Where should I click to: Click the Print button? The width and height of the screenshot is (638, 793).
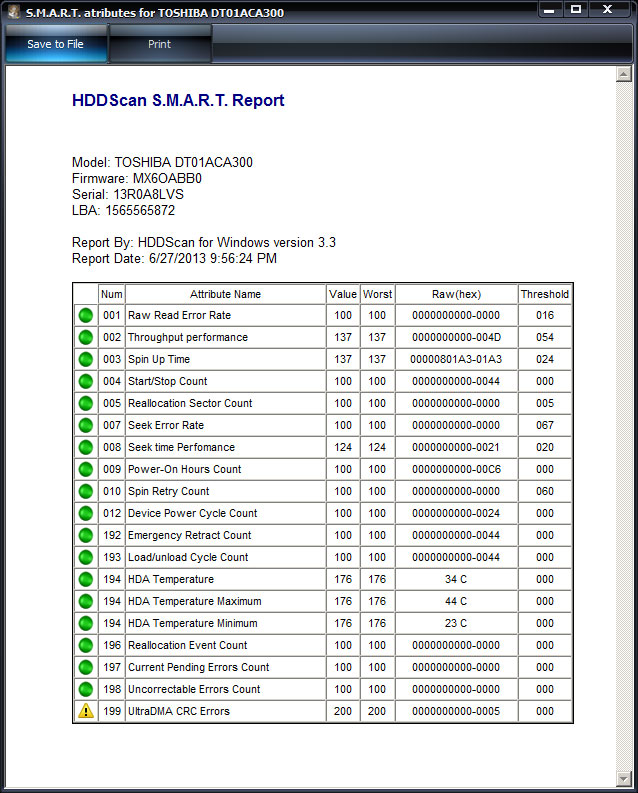point(160,44)
